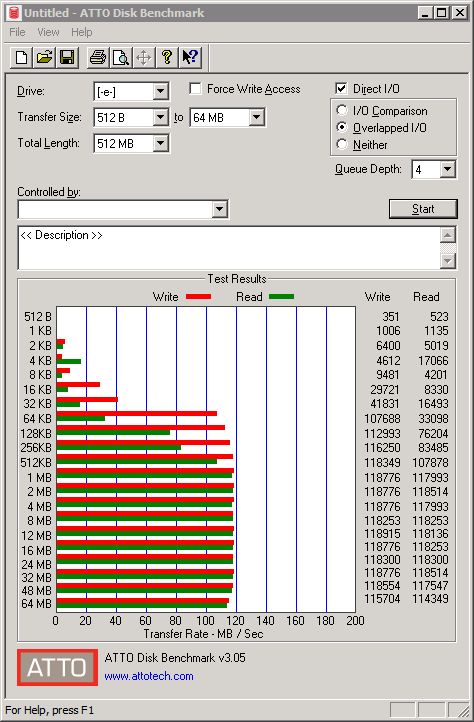Viewport: 474px width, 722px height.
Task: Open the File menu
Action: click(x=18, y=32)
